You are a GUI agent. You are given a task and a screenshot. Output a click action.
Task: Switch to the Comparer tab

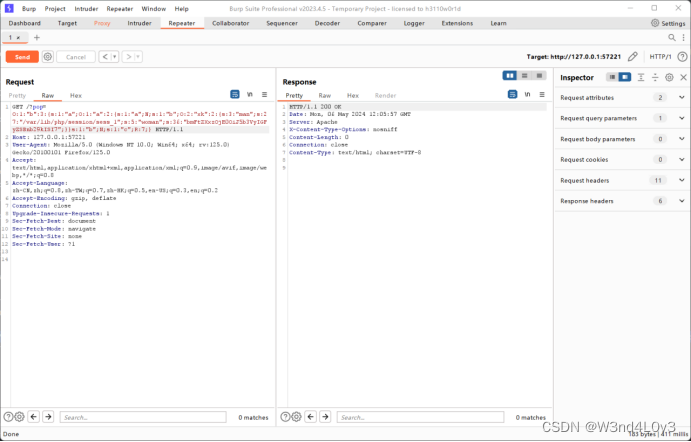tap(372, 23)
